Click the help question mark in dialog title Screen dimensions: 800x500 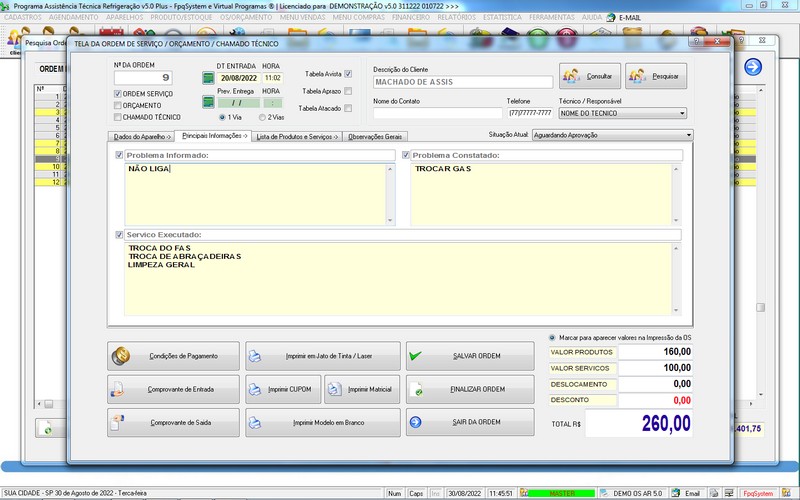tap(696, 42)
